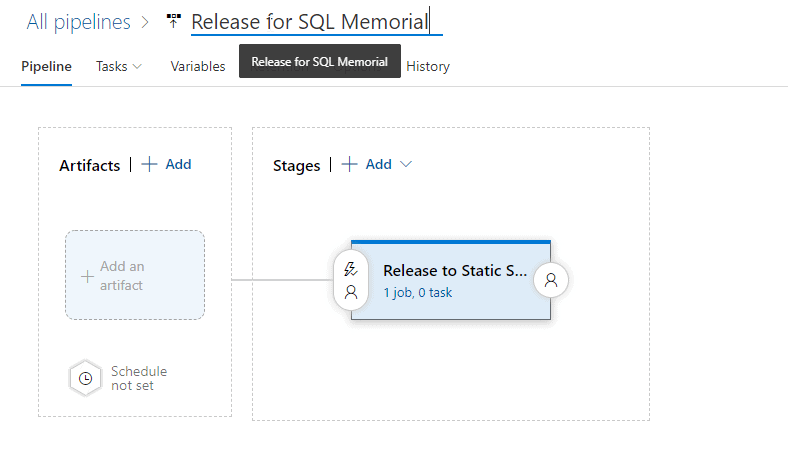Click the plus icon next to Artifacts

click(x=149, y=164)
